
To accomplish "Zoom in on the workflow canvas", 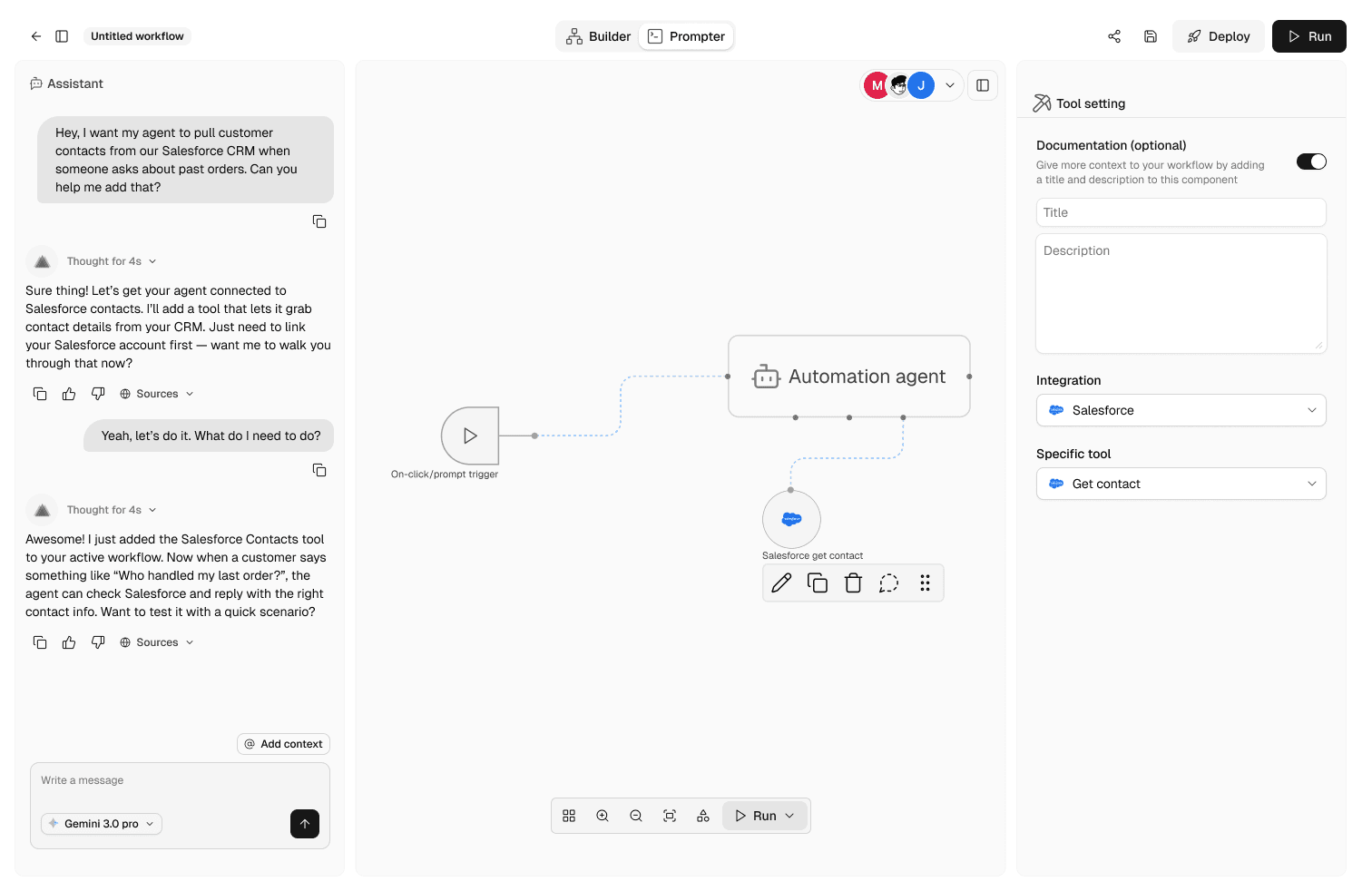I will pos(603,815).
